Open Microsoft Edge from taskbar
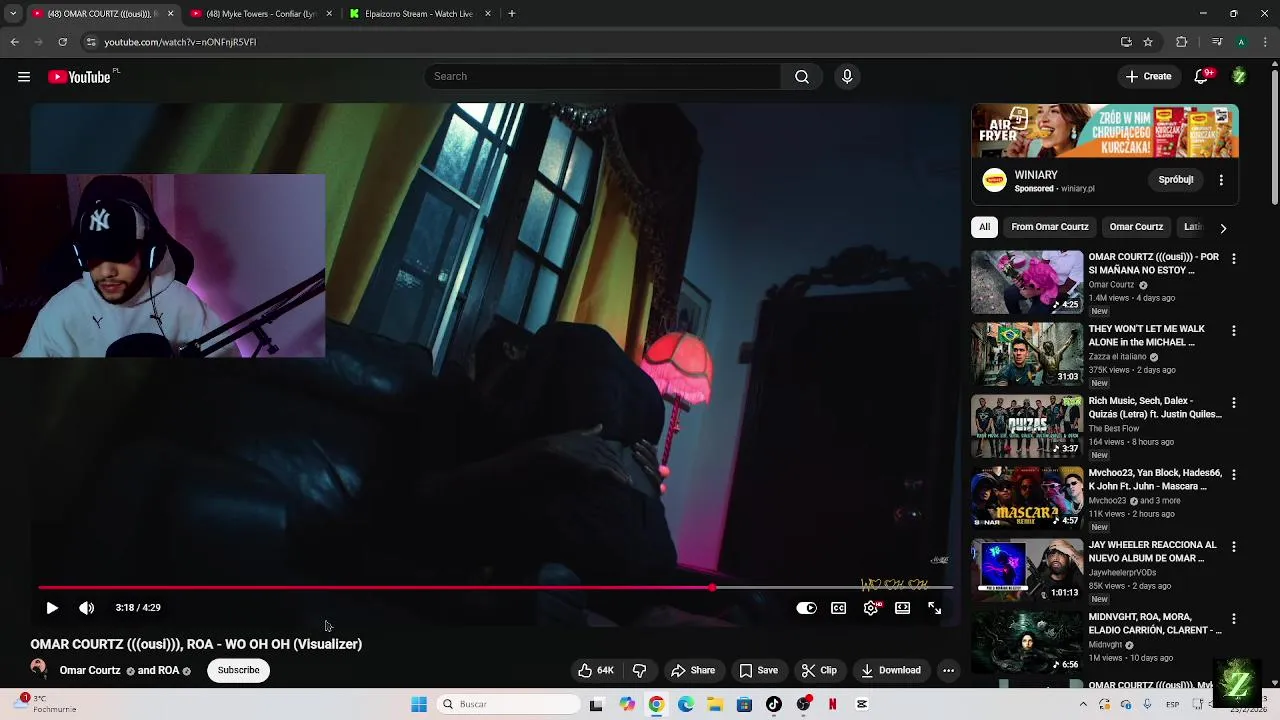Screen dimensions: 1280x720 (x=686, y=705)
